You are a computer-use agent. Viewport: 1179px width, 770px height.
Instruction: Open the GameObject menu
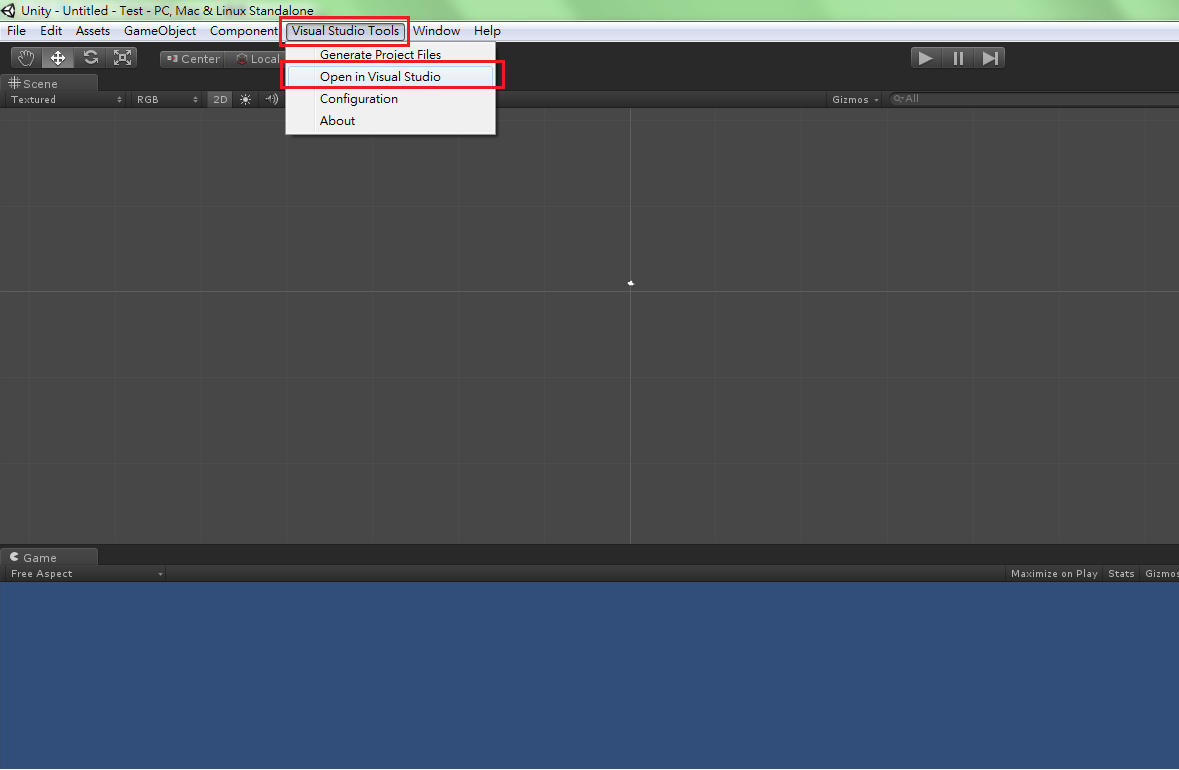160,30
